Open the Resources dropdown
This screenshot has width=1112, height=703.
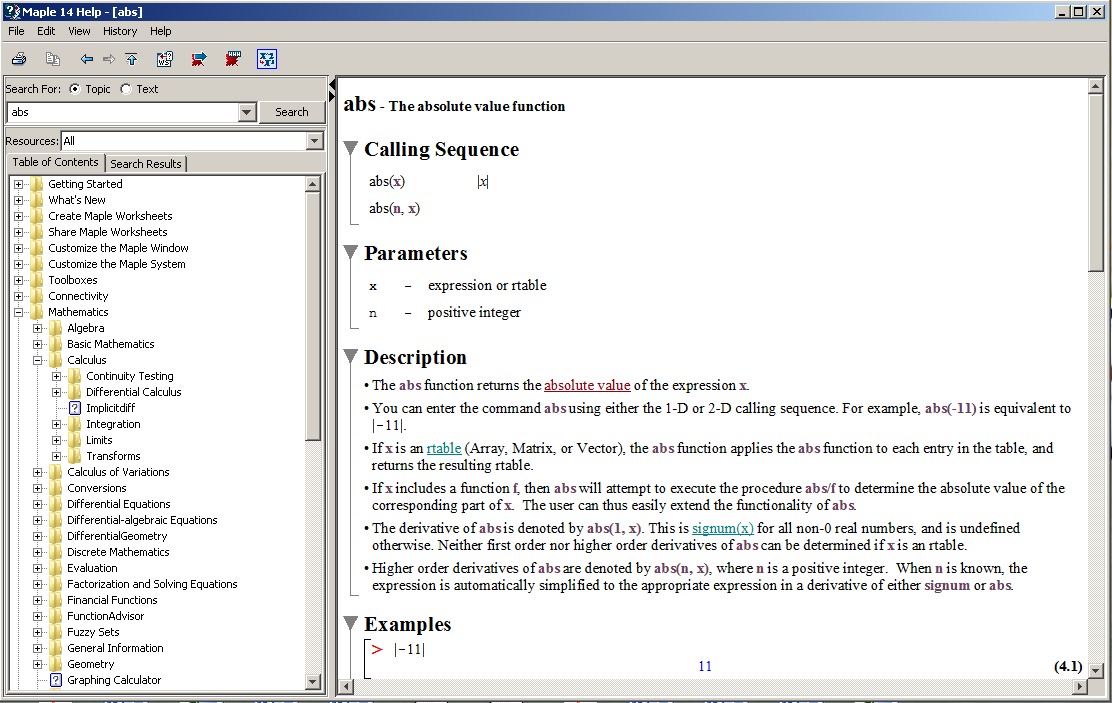coord(315,141)
